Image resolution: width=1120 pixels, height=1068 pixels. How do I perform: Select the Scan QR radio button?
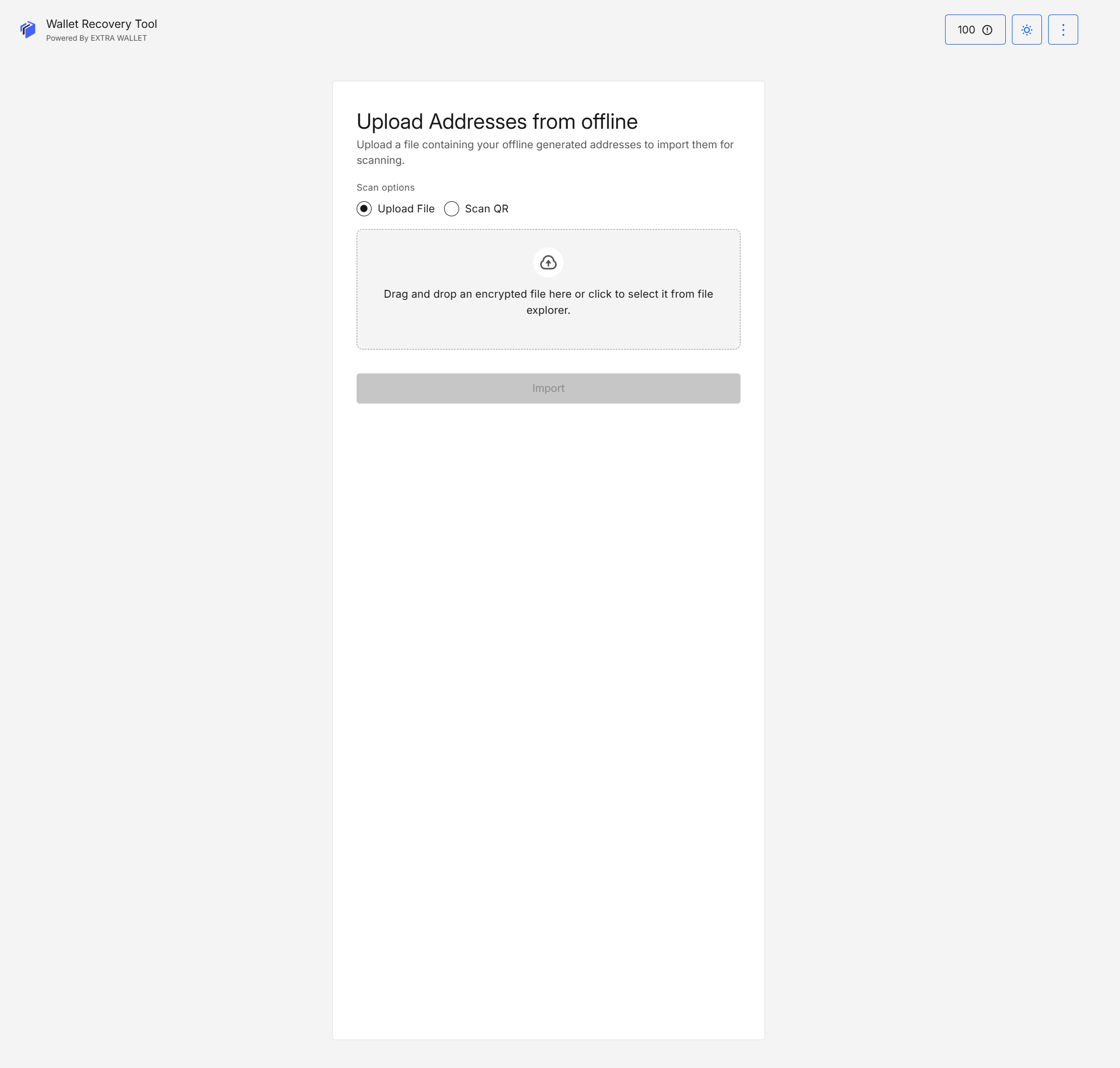pos(451,208)
